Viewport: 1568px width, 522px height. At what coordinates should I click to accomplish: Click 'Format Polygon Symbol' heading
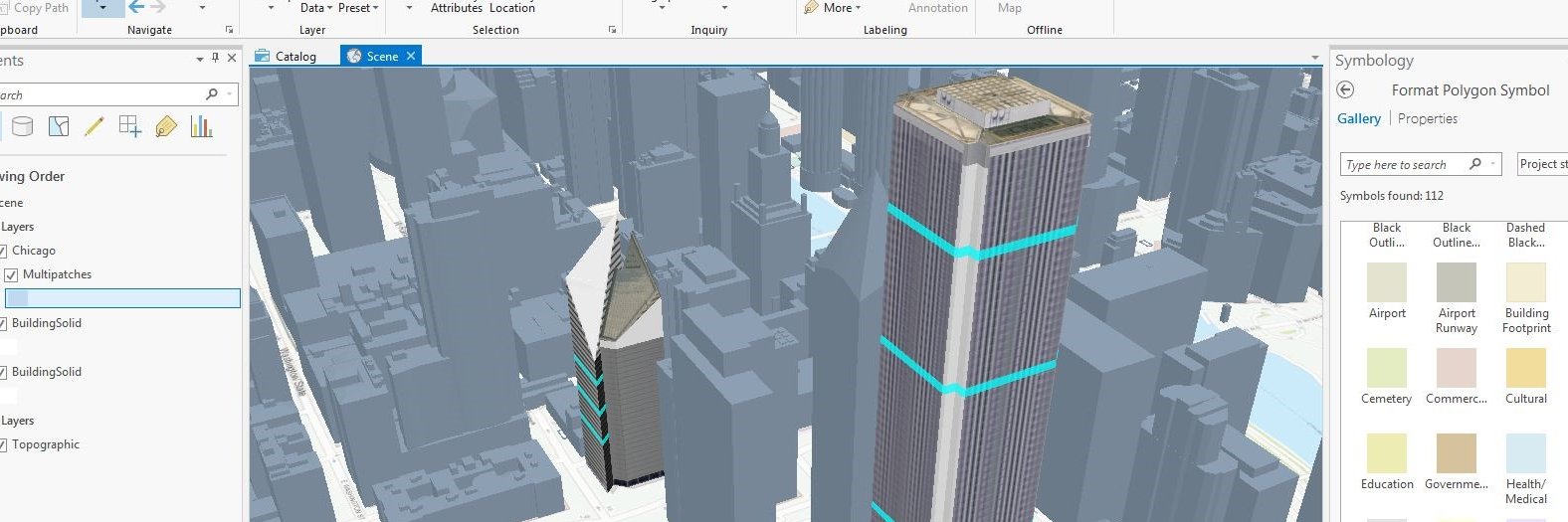pyautogui.click(x=1470, y=89)
